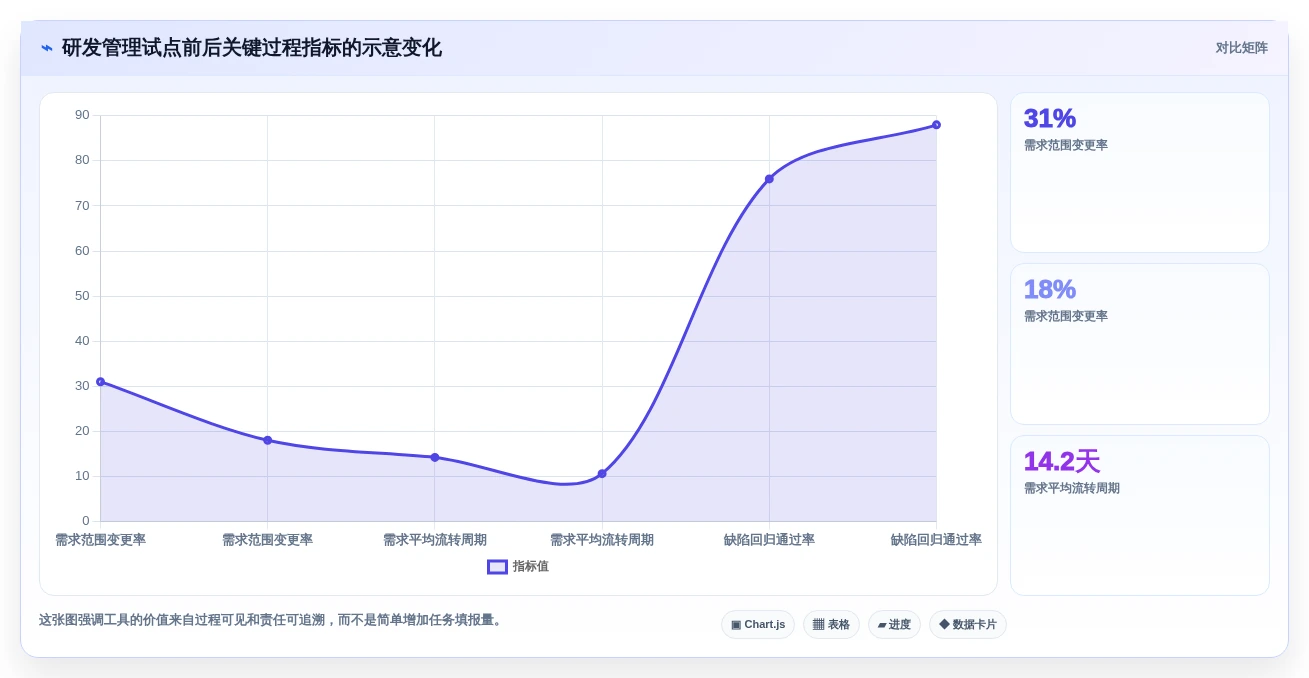Click the first 缺陷回归通过率 x-axis label

[769, 540]
